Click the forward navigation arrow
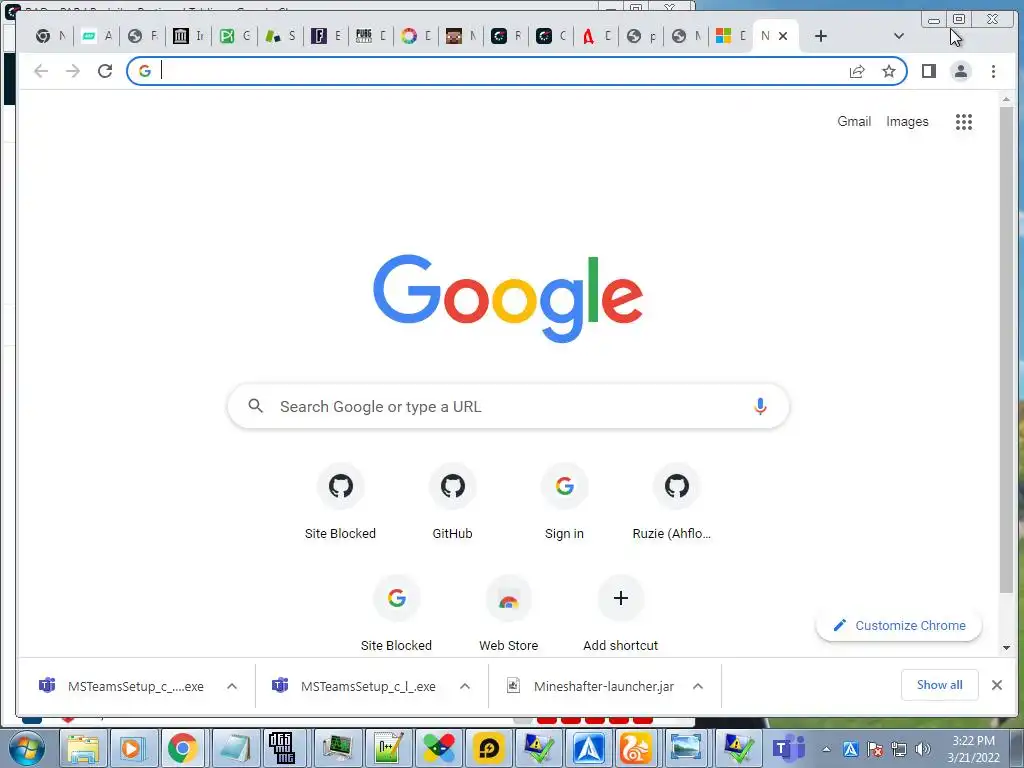This screenshot has width=1024, height=768. point(72,71)
